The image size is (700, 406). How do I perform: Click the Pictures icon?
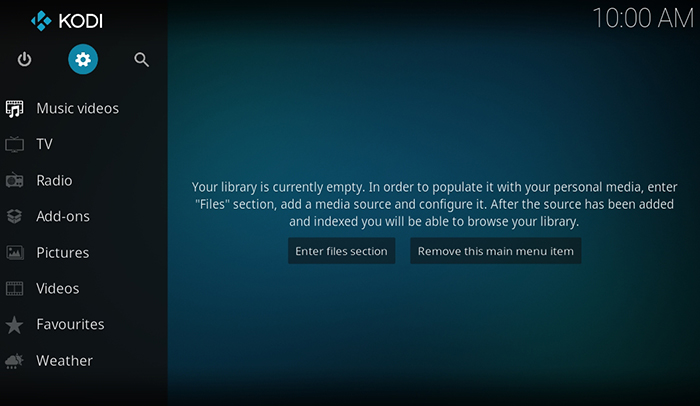[15, 253]
